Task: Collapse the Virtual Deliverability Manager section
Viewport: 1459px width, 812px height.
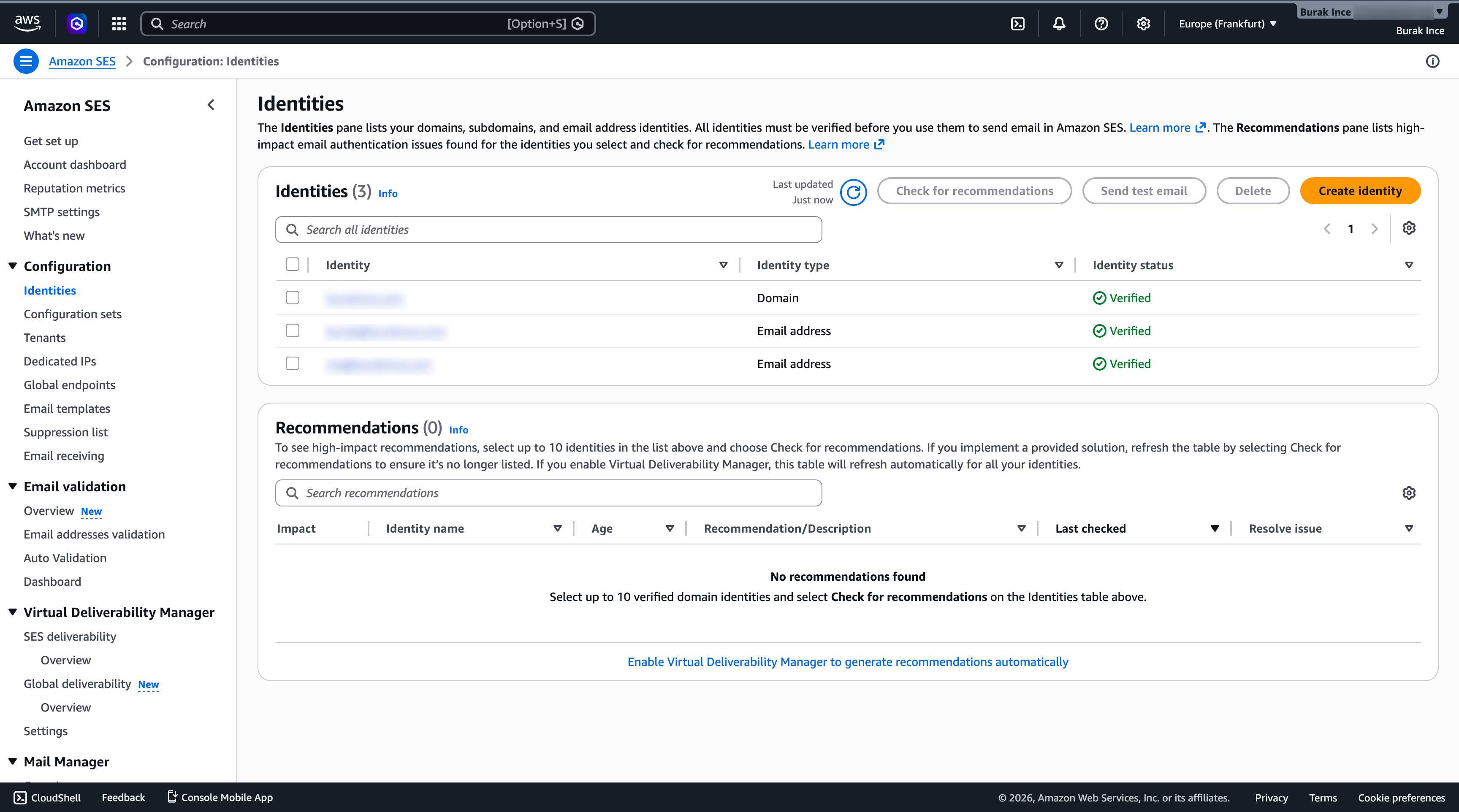Action: pyautogui.click(x=13, y=612)
